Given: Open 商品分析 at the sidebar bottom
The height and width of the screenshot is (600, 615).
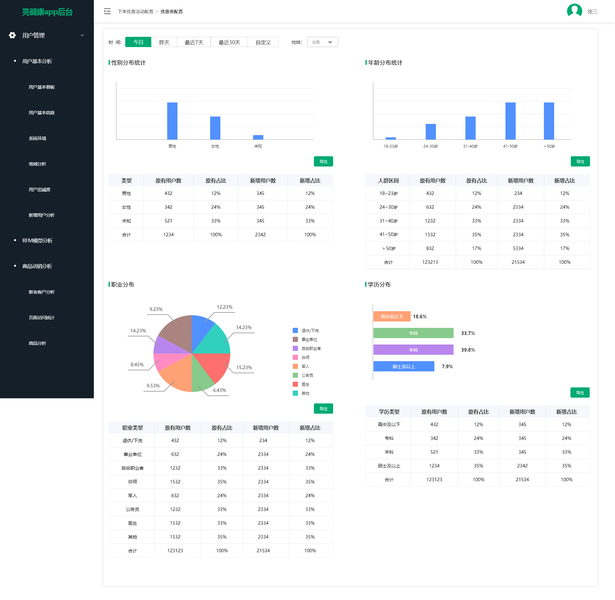Looking at the screenshot, I should [x=37, y=343].
